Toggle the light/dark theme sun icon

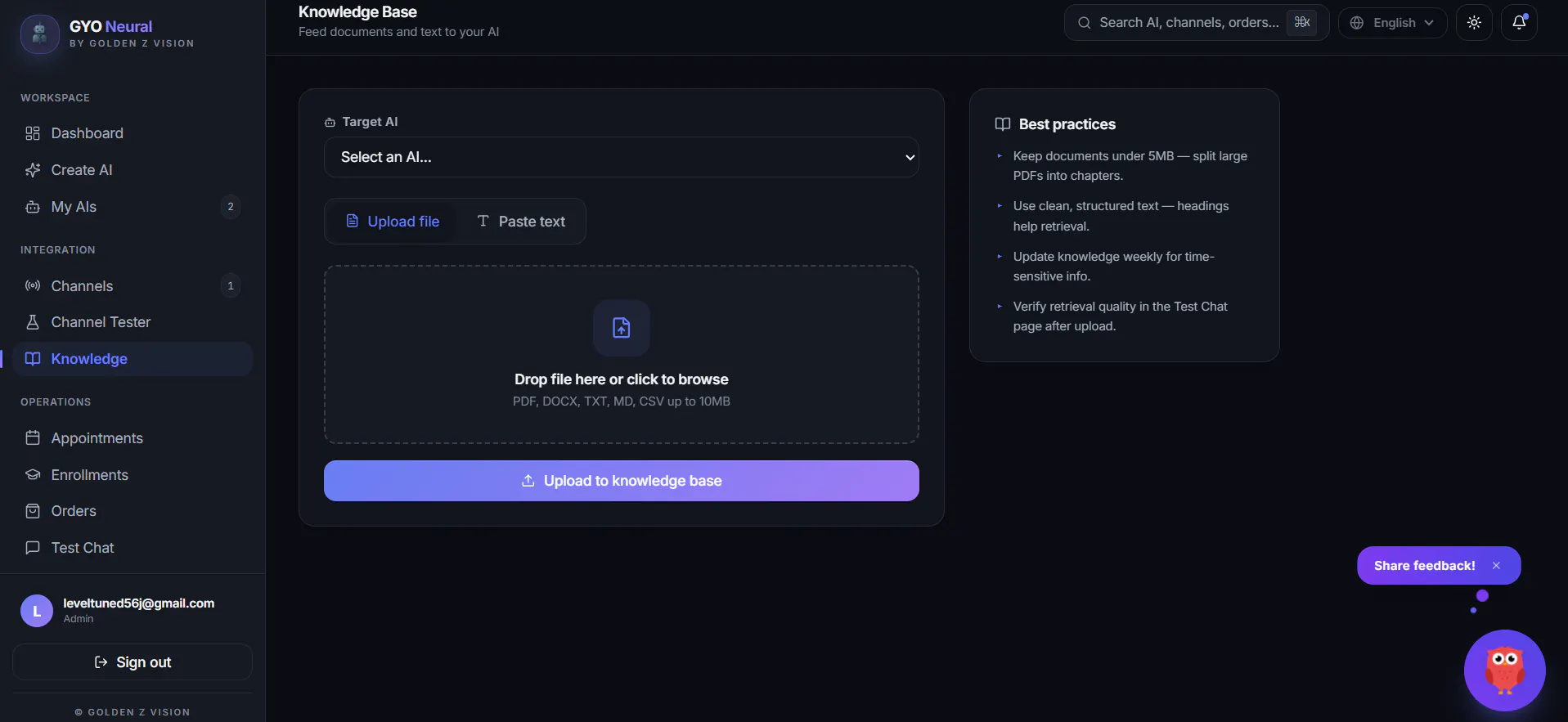[1474, 23]
